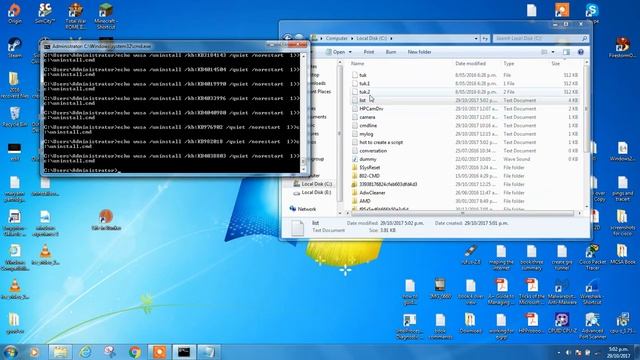The height and width of the screenshot is (360, 640).
Task: Click Explorer horizontal scrollbar right arrow
Action: 579,213
